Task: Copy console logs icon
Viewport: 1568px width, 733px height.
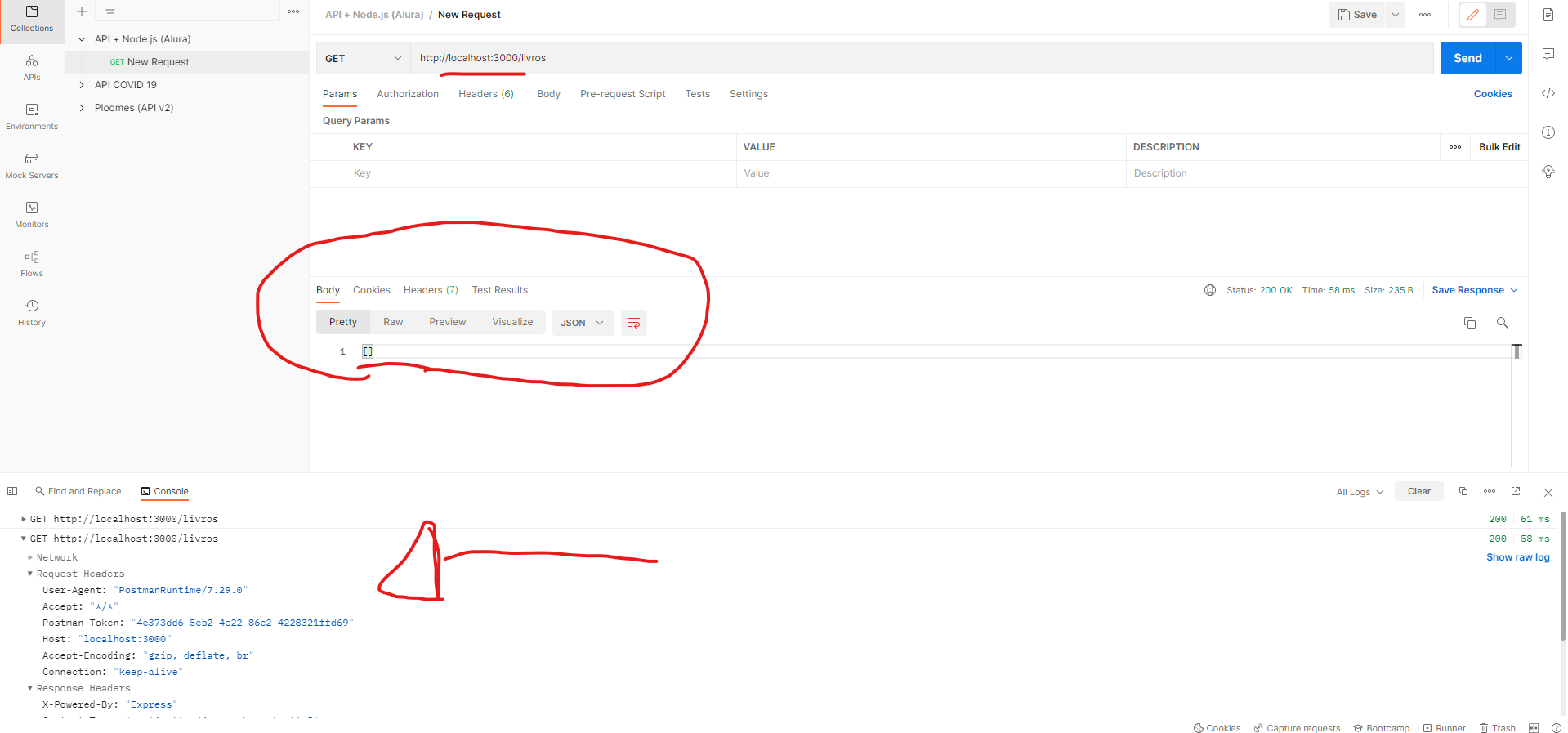Action: [x=1463, y=491]
